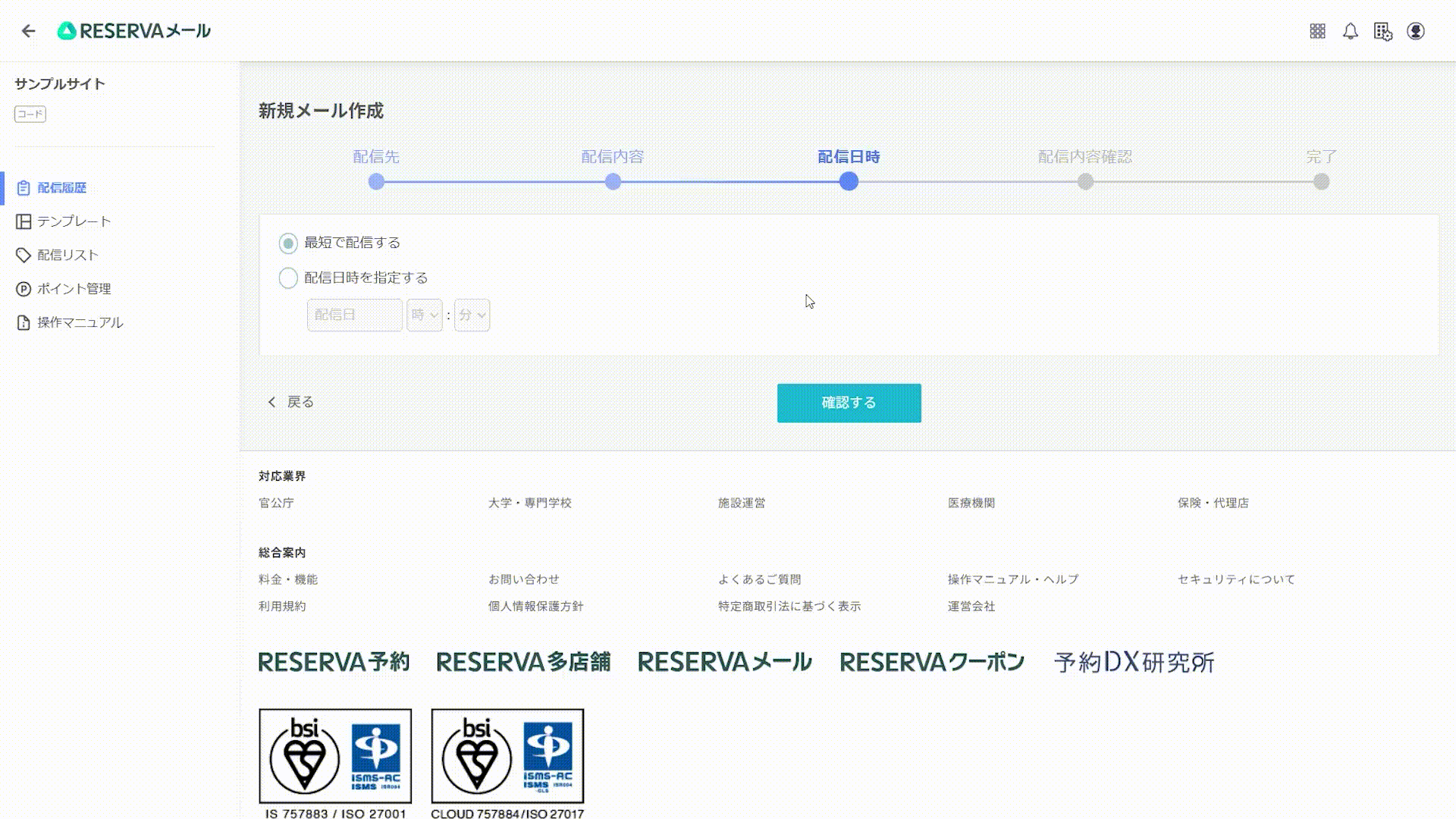Click the 配信履歴 clipboard icon
The image size is (1456, 819).
click(24, 188)
